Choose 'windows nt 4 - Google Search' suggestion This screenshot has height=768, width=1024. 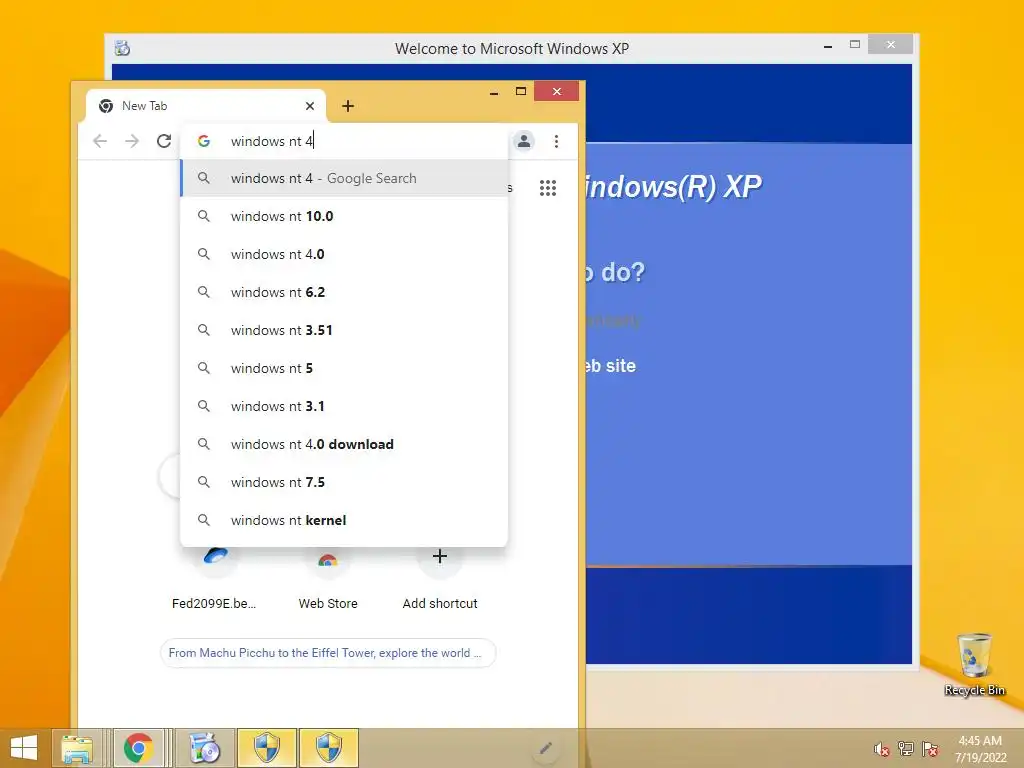pos(344,178)
